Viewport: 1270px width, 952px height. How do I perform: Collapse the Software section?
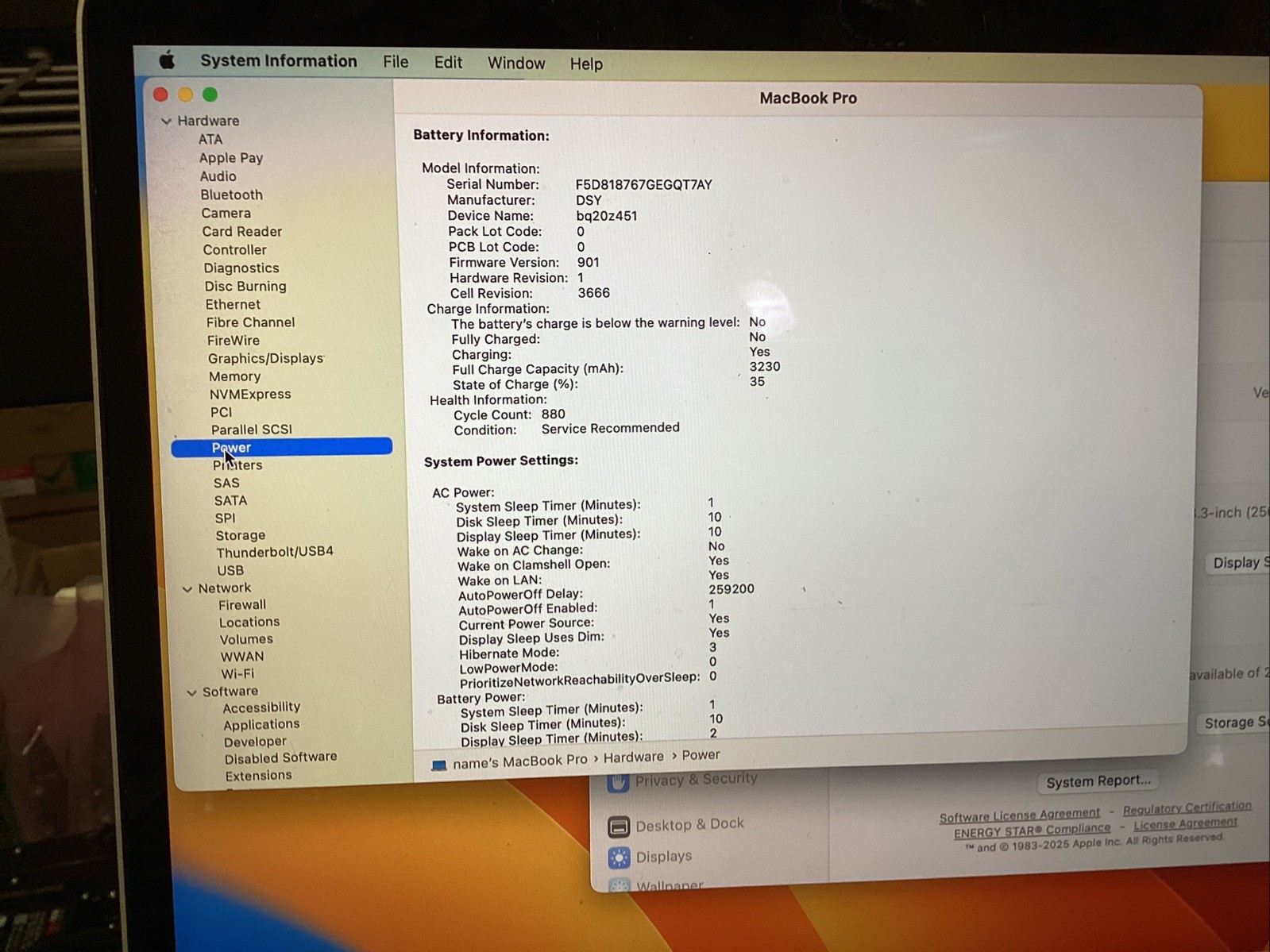(191, 692)
